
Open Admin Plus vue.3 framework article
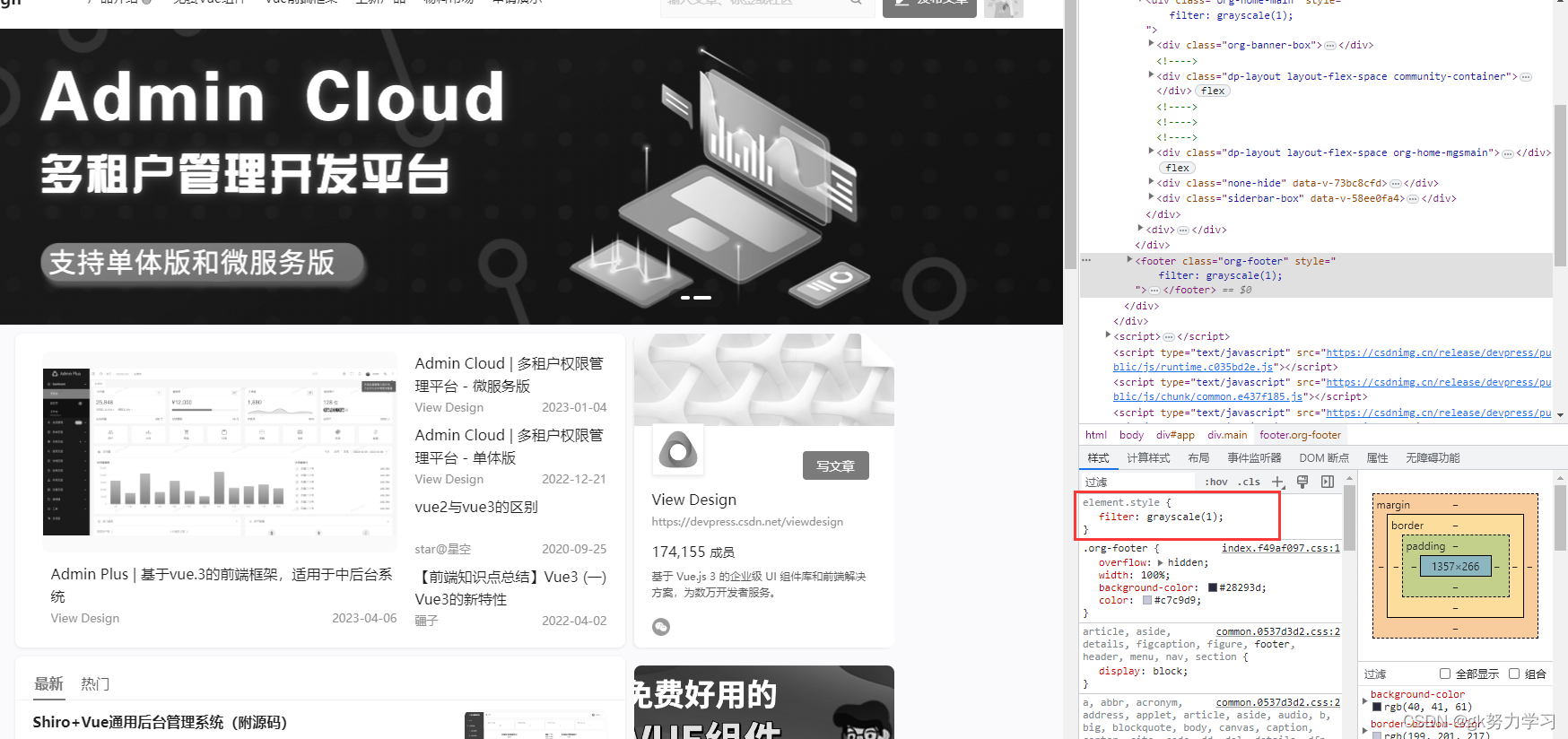click(222, 585)
